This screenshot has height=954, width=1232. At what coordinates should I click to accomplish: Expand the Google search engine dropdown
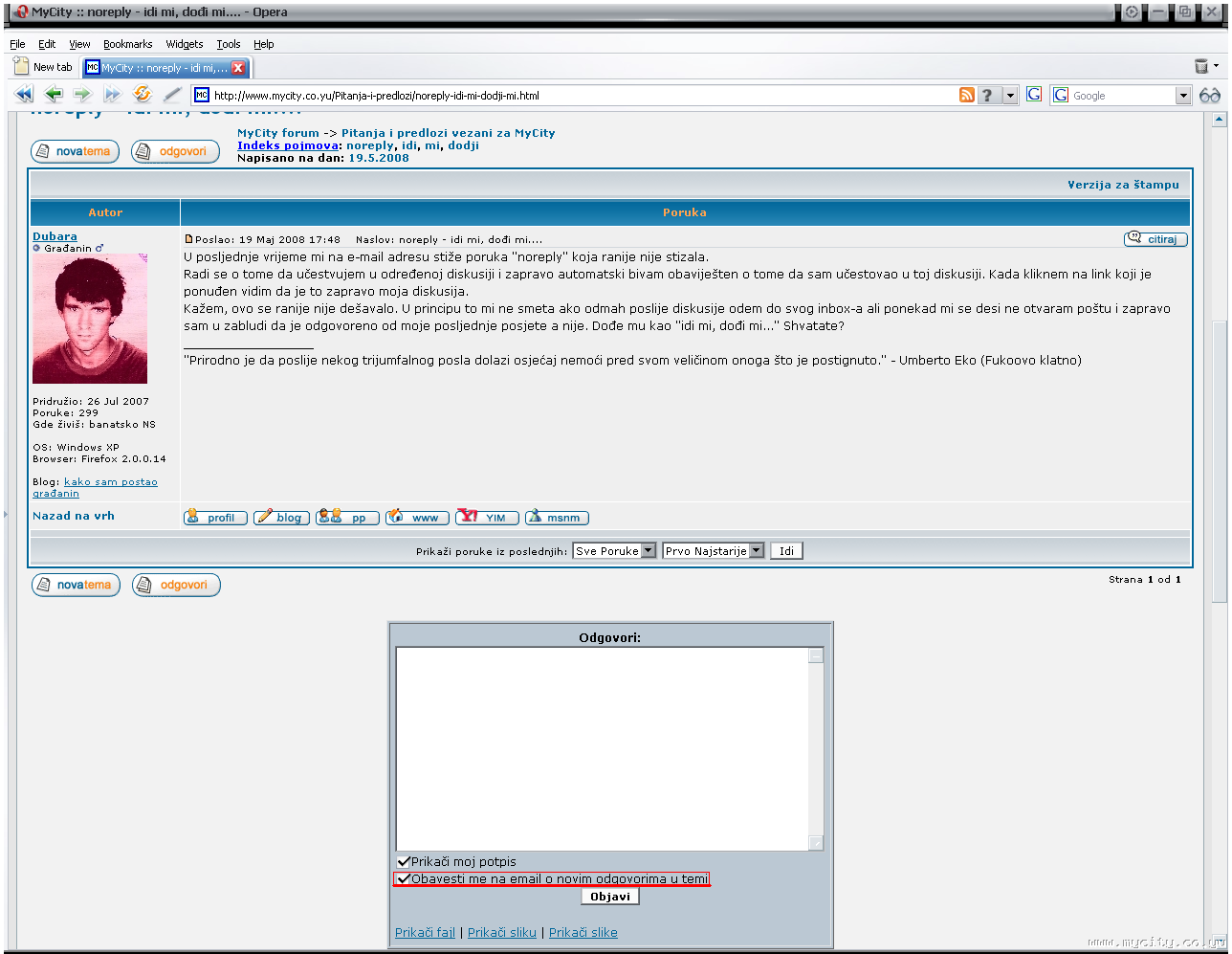(1184, 95)
